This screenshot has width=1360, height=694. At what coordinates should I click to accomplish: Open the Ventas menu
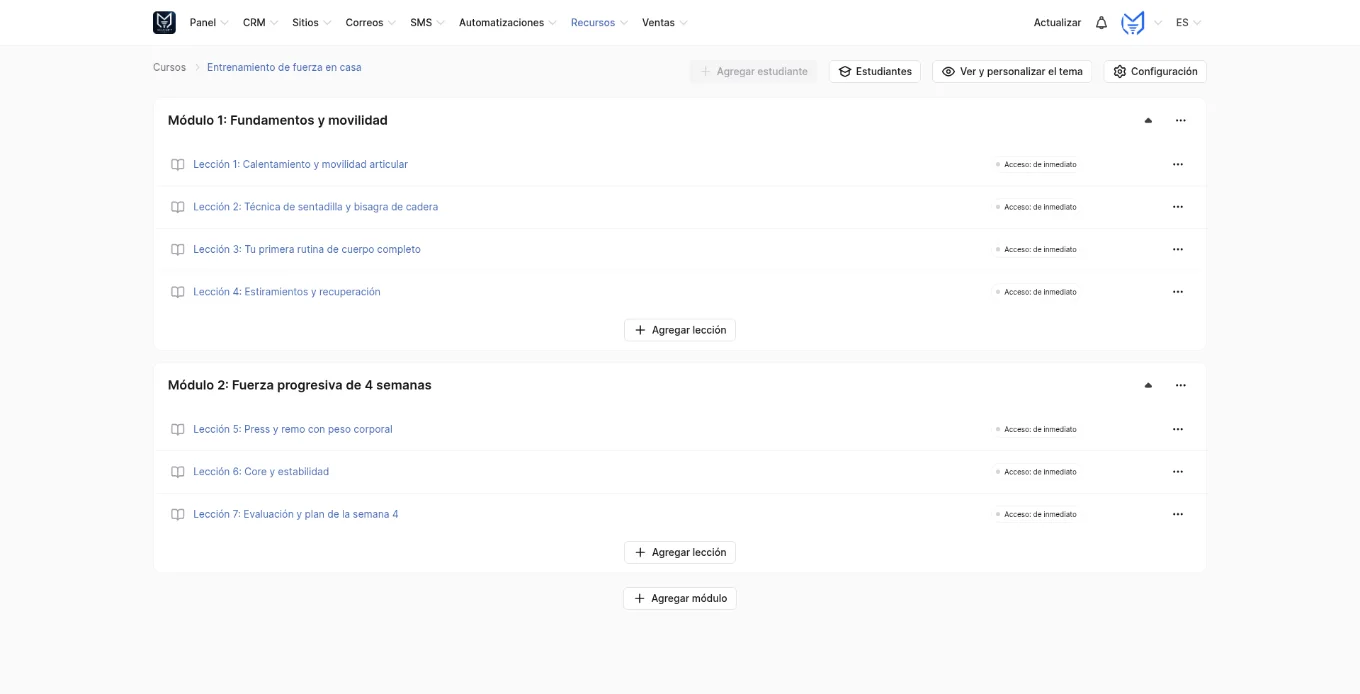pos(665,22)
